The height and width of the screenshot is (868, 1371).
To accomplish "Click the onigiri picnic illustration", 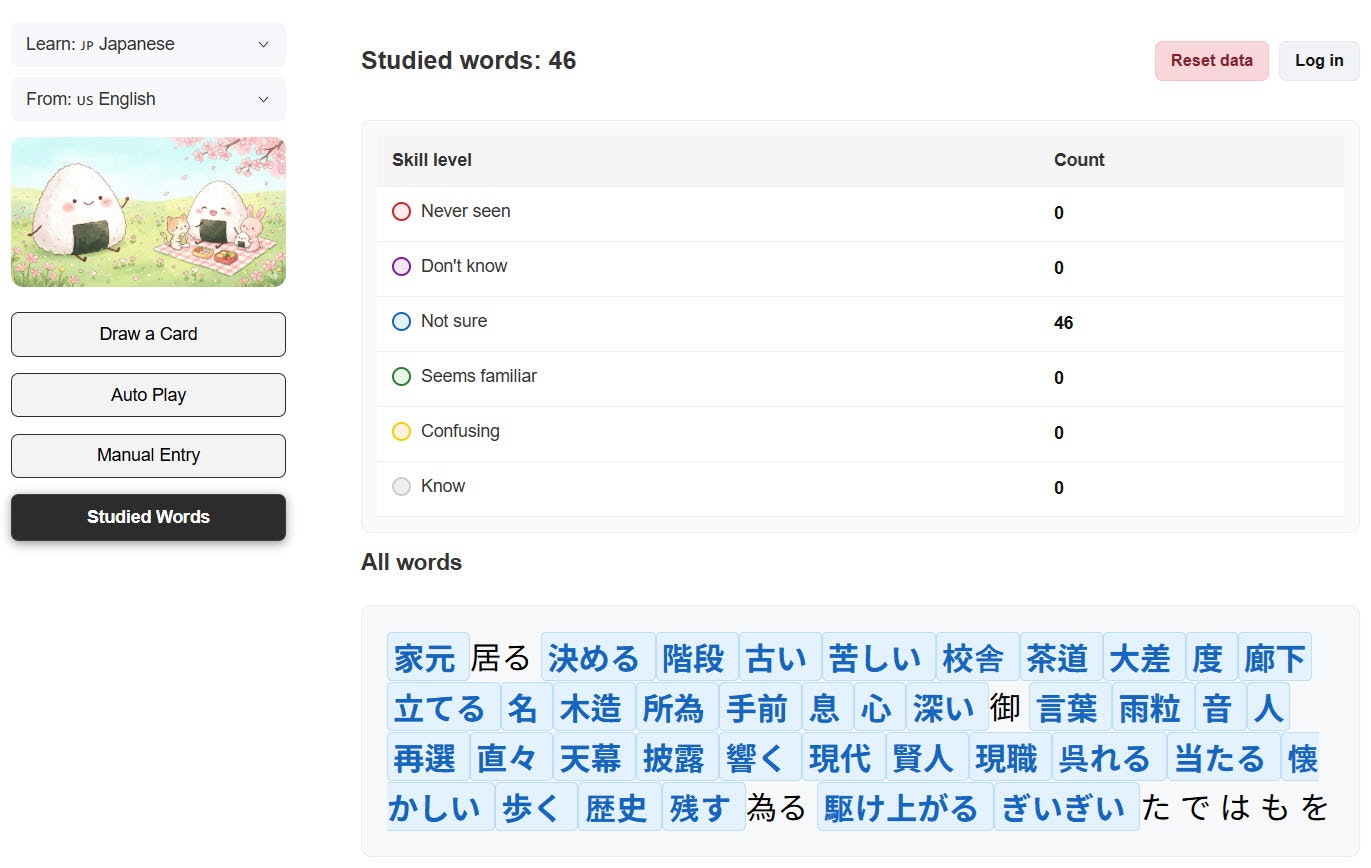I will pos(148,212).
